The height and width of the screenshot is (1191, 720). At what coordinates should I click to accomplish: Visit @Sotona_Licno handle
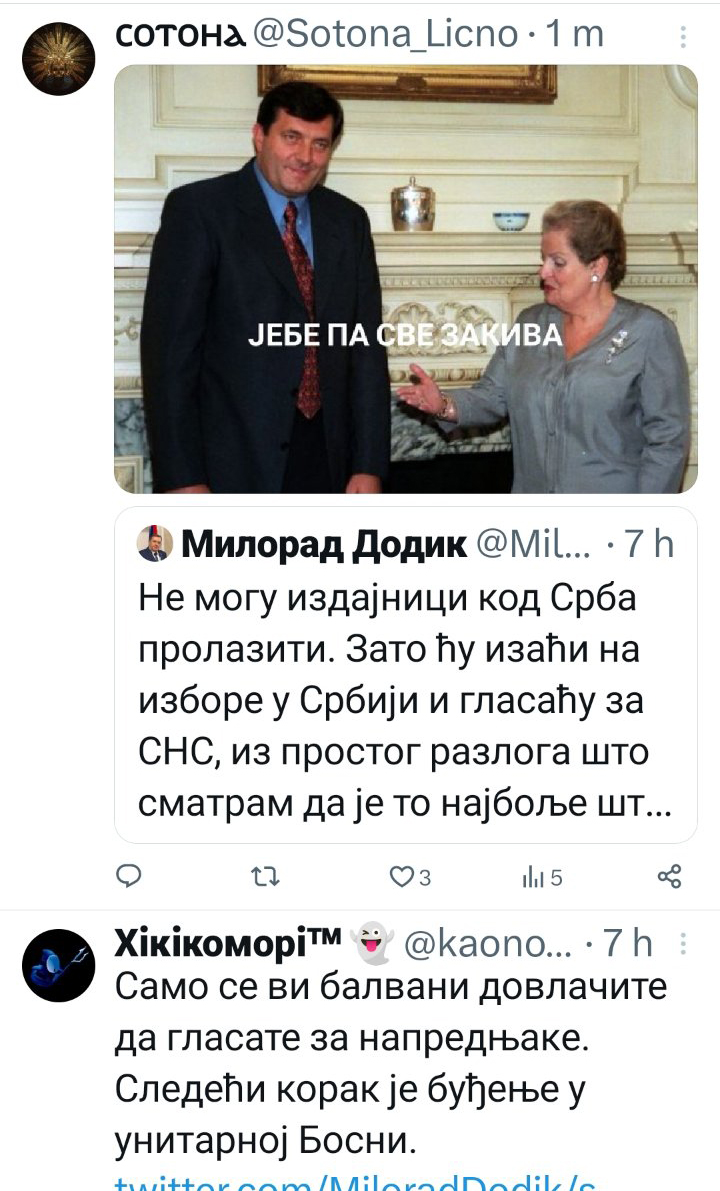click(x=385, y=34)
